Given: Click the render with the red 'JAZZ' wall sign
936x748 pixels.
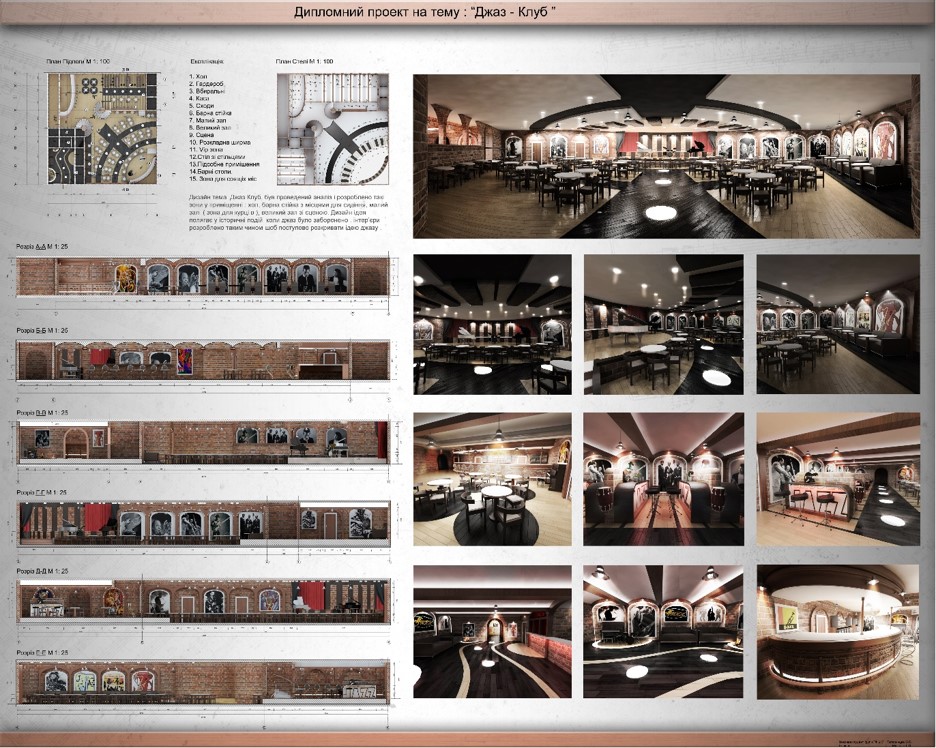Looking at the screenshot, I should (x=492, y=323).
